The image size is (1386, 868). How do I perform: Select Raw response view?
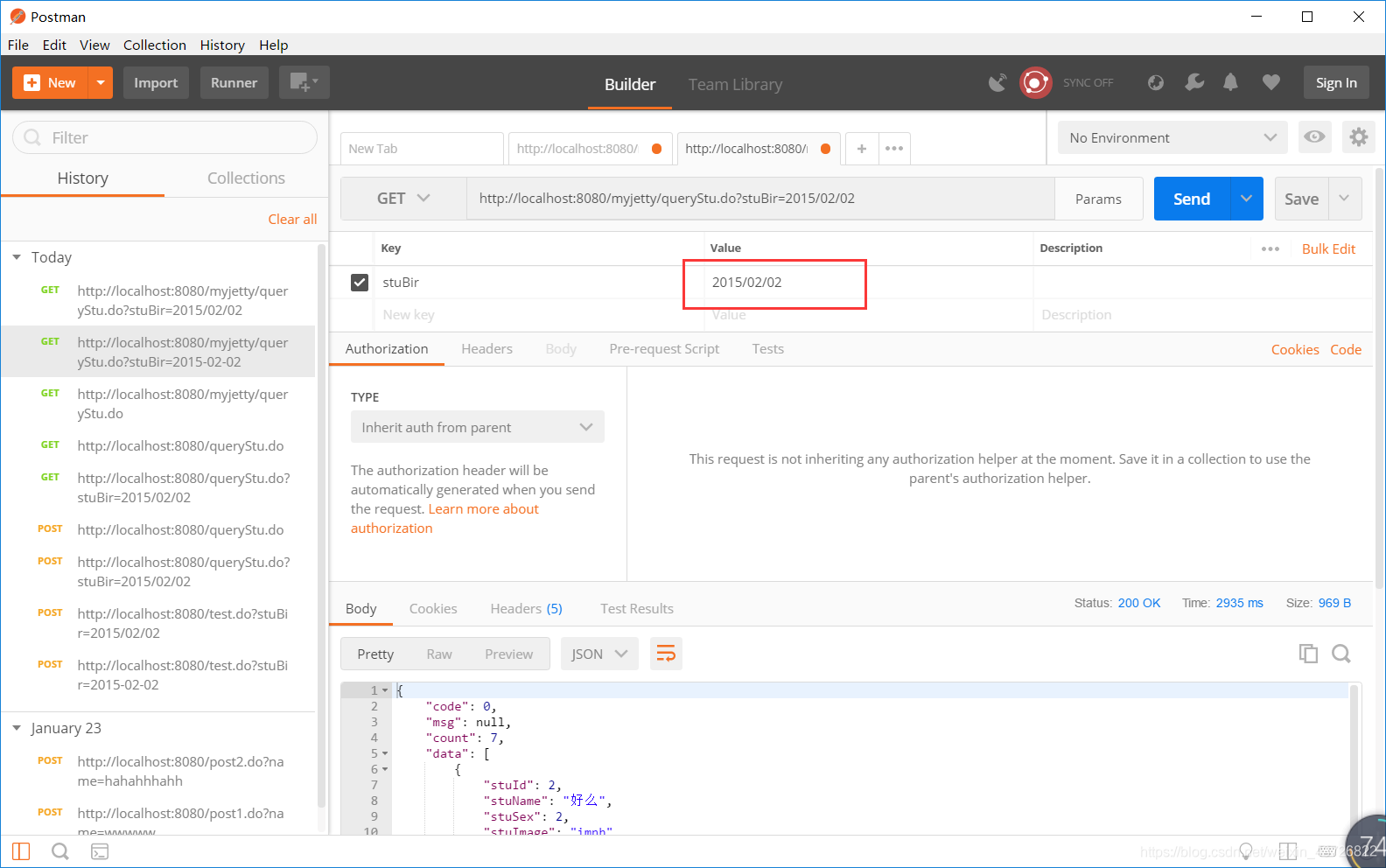439,654
